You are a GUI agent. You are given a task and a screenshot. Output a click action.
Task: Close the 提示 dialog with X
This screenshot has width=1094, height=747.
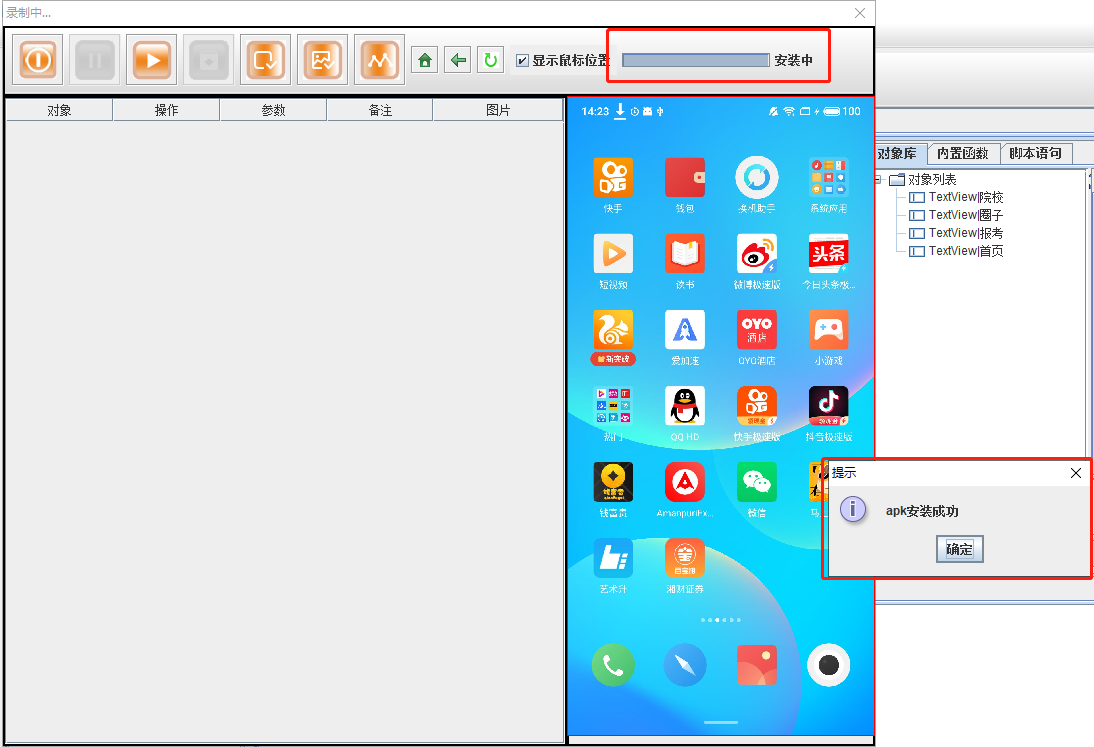pos(1076,473)
